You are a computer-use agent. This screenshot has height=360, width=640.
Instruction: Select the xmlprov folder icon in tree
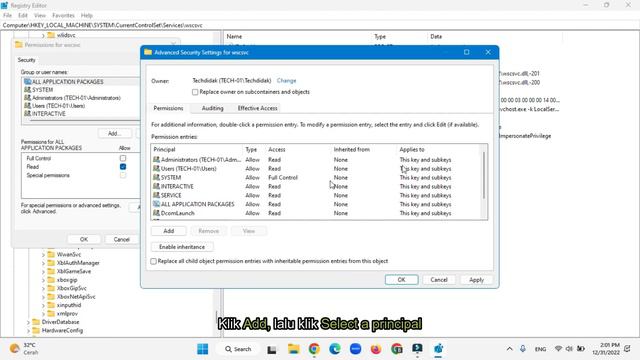tap(51, 314)
